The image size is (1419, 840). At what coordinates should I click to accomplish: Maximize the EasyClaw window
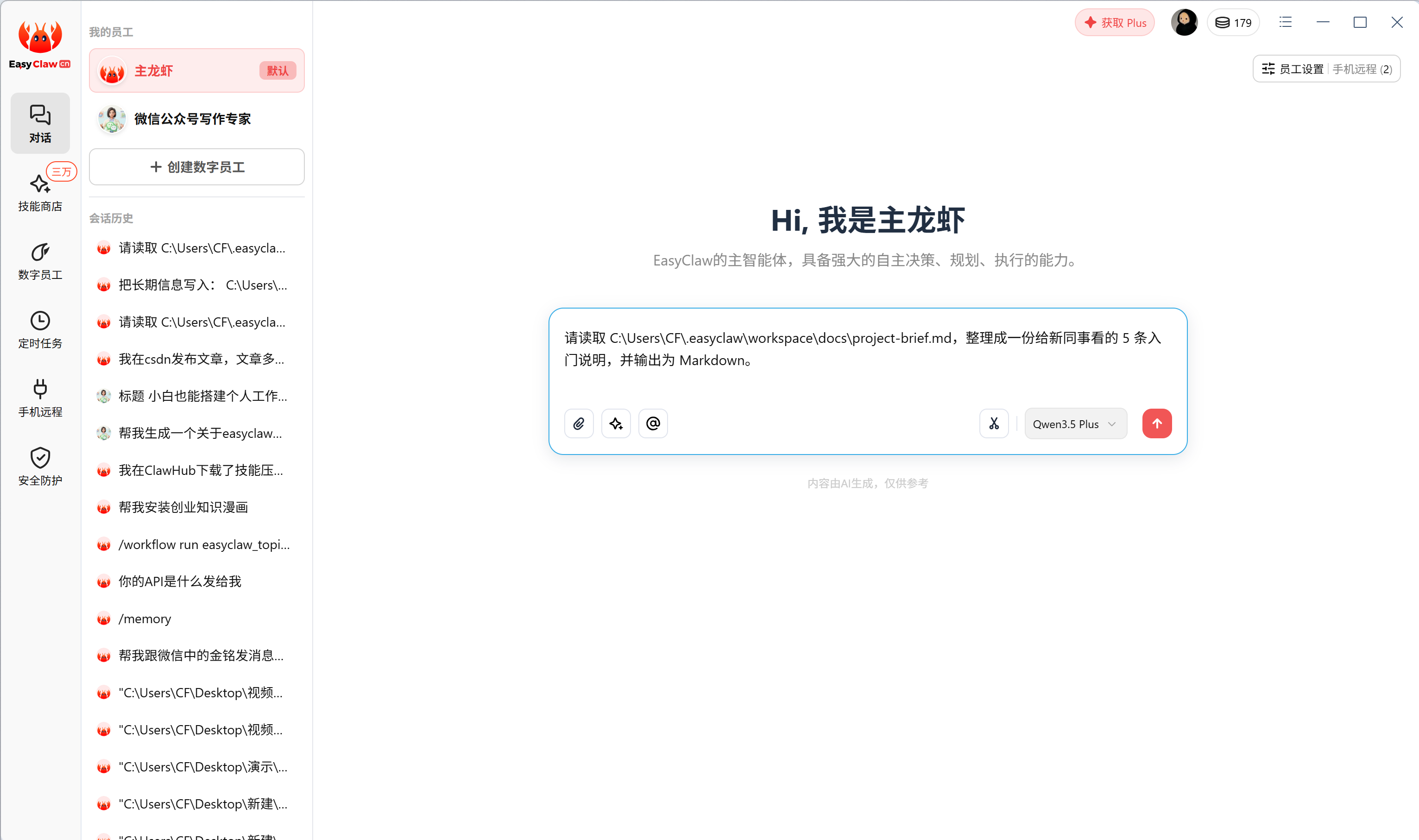[x=1360, y=22]
